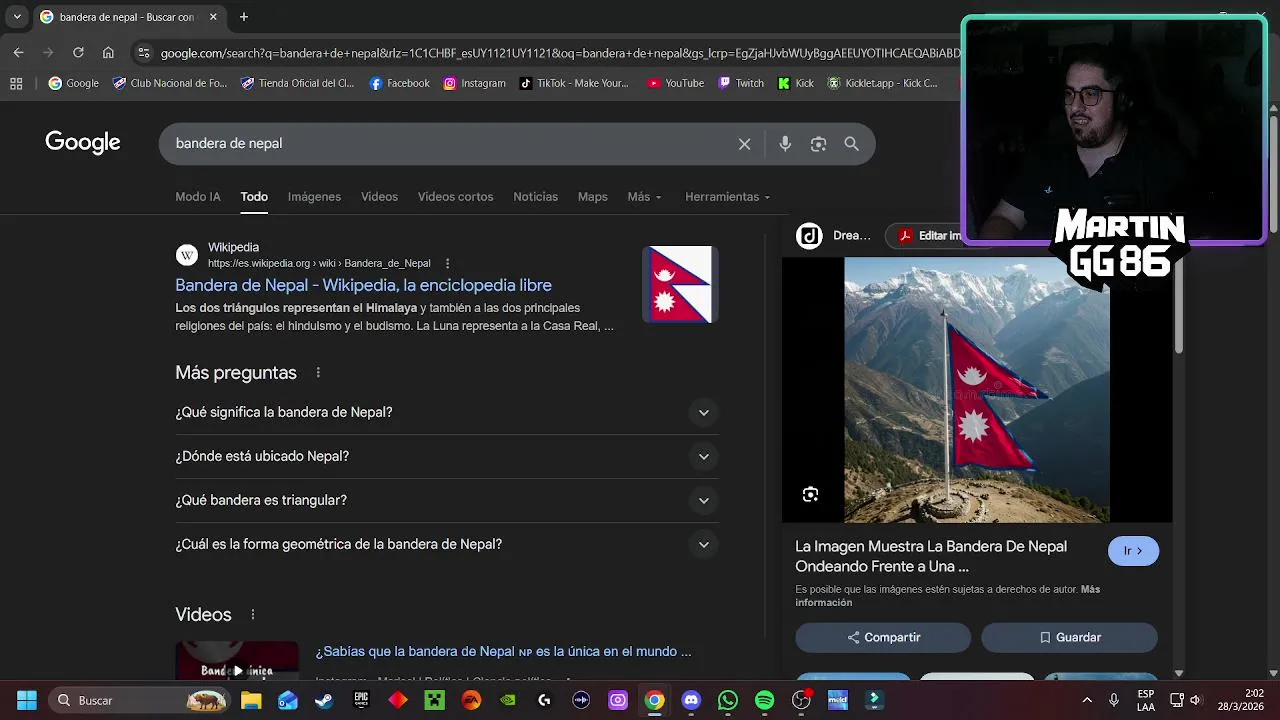Click the Compartir button
The image size is (1280, 720).
[x=883, y=637]
